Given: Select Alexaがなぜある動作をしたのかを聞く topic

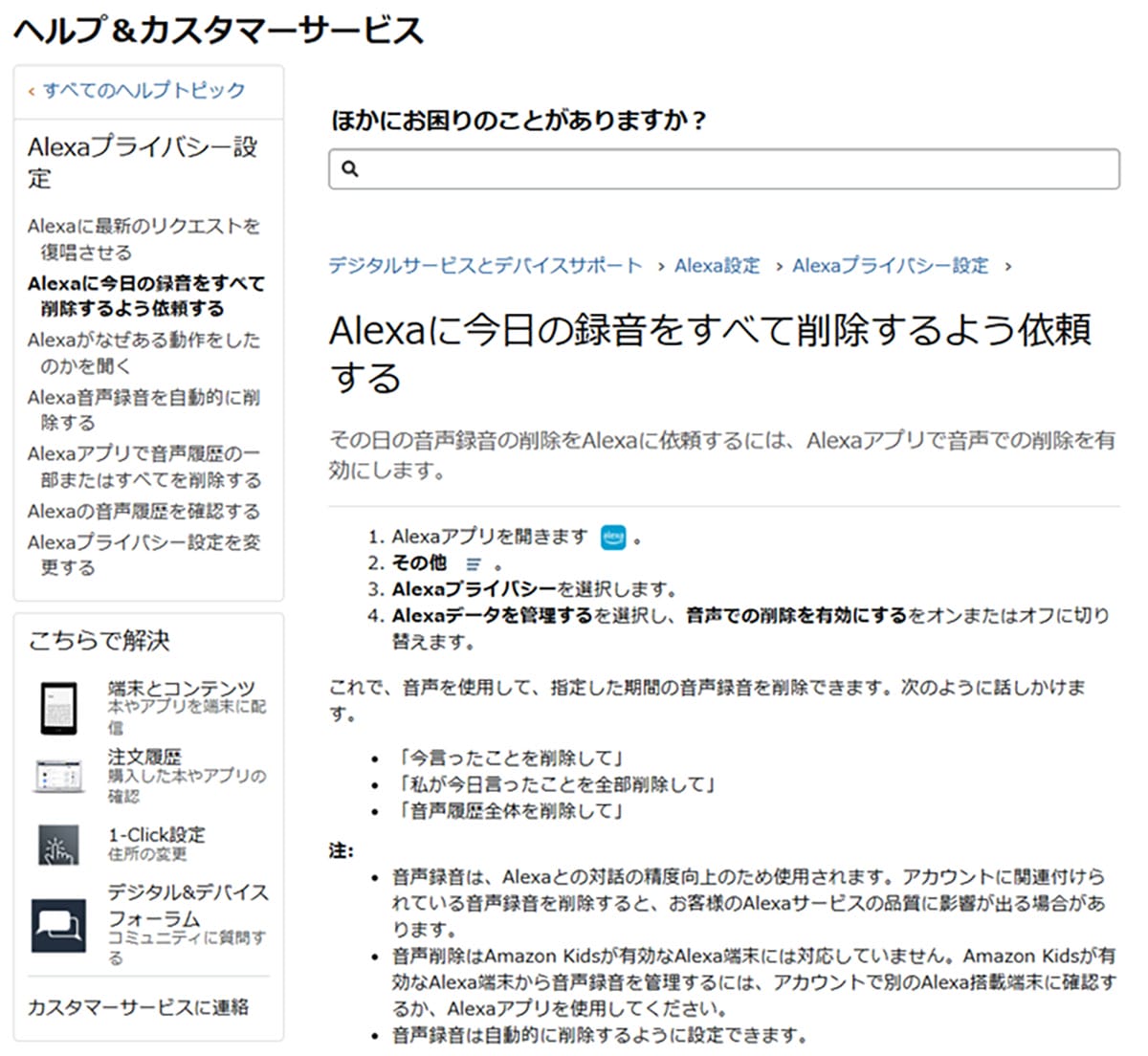Looking at the screenshot, I should click(143, 352).
